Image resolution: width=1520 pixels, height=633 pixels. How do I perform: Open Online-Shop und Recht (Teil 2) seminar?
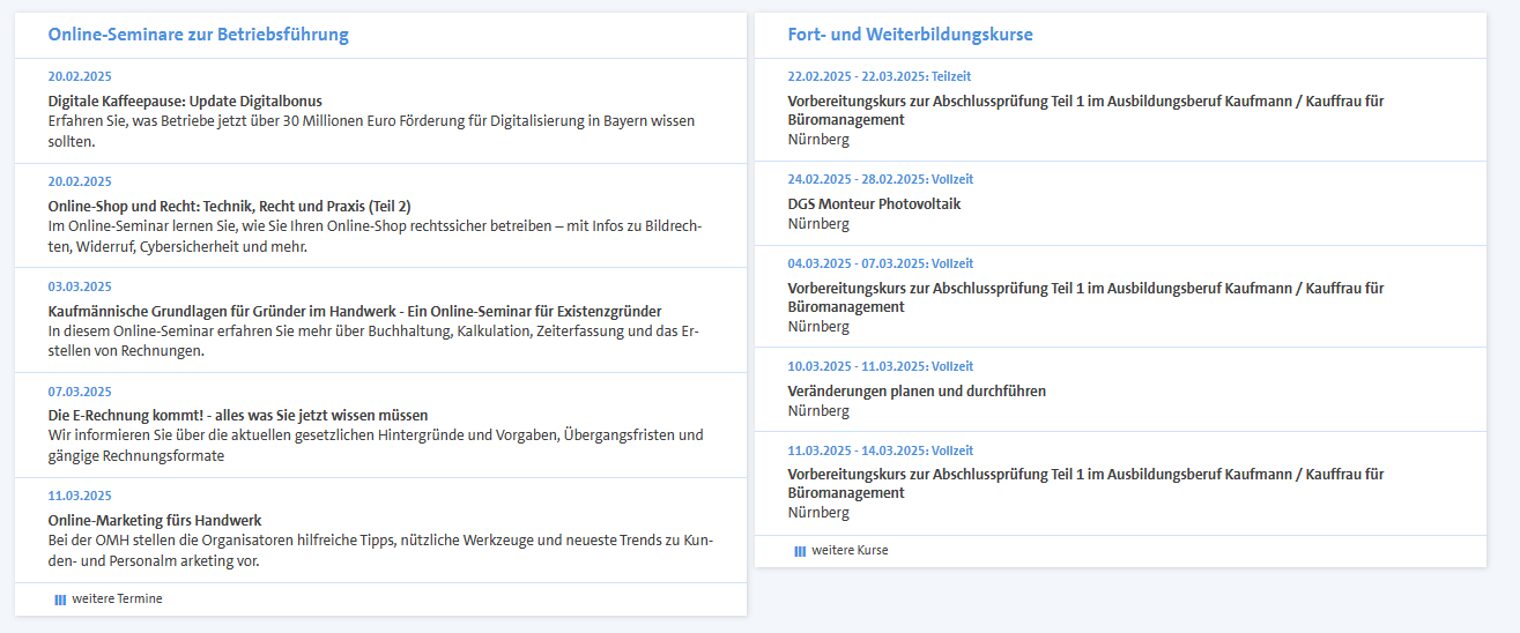coord(230,206)
